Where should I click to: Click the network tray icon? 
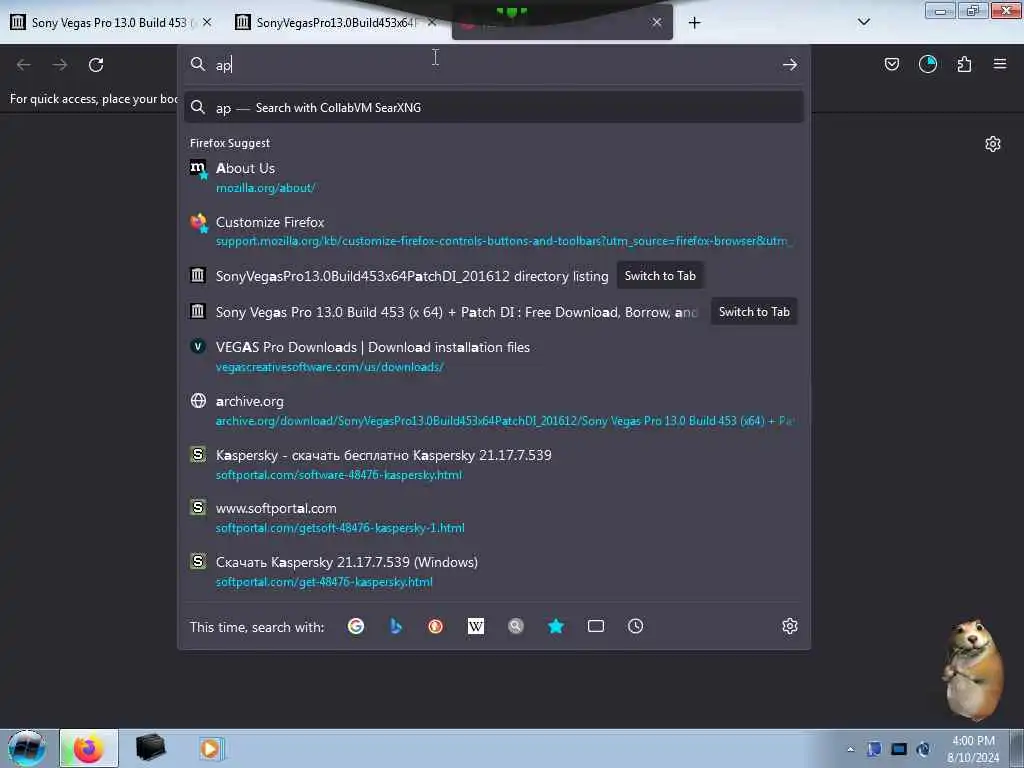click(x=899, y=749)
